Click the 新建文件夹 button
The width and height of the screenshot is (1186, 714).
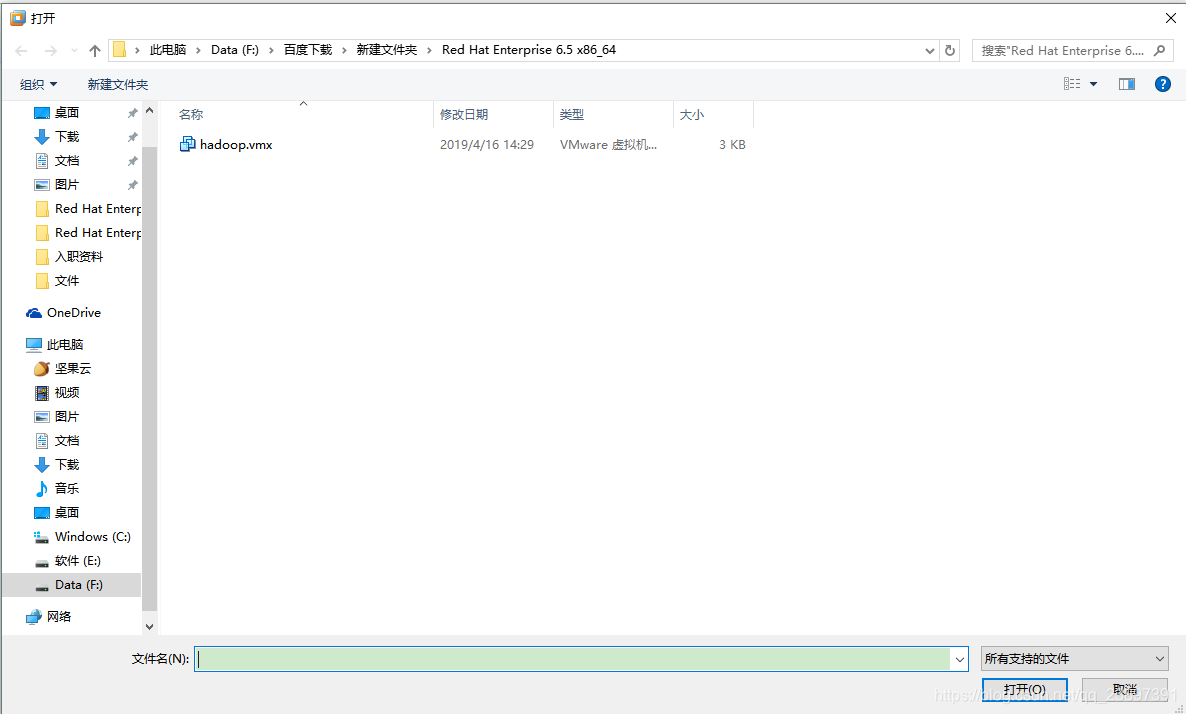(x=118, y=84)
